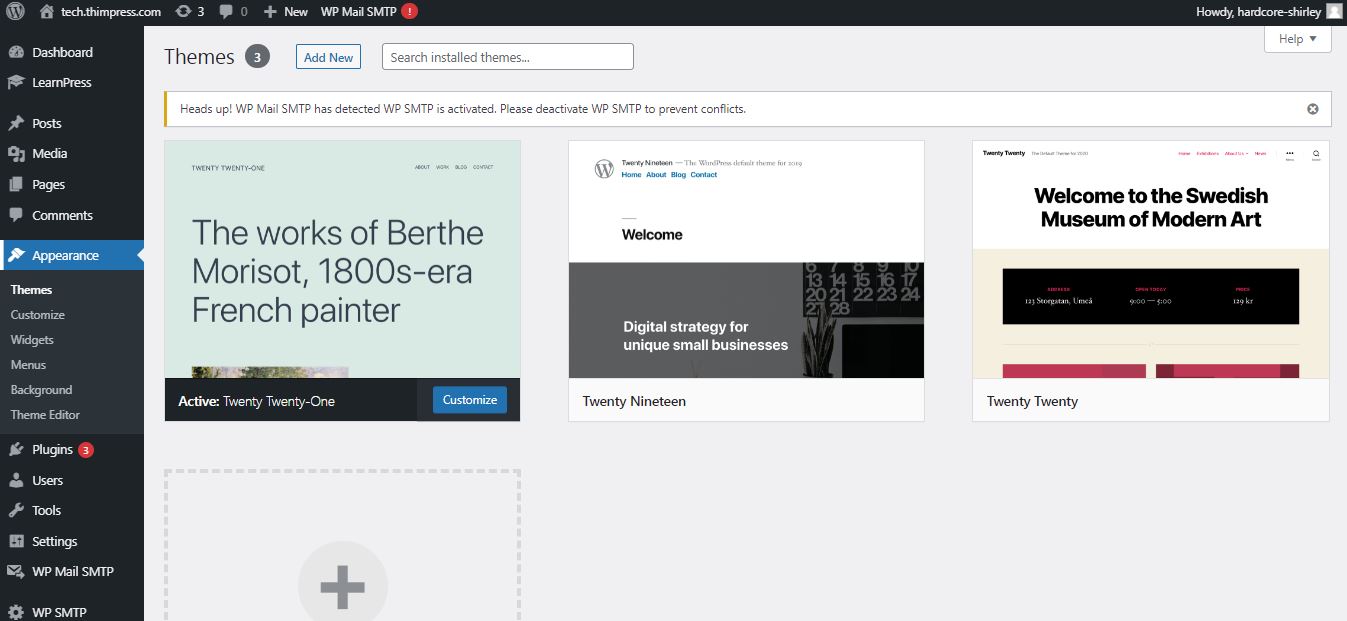Screen dimensions: 1347x621
Task: Click WP Mail SMTP in the admin bar
Action: (358, 12)
